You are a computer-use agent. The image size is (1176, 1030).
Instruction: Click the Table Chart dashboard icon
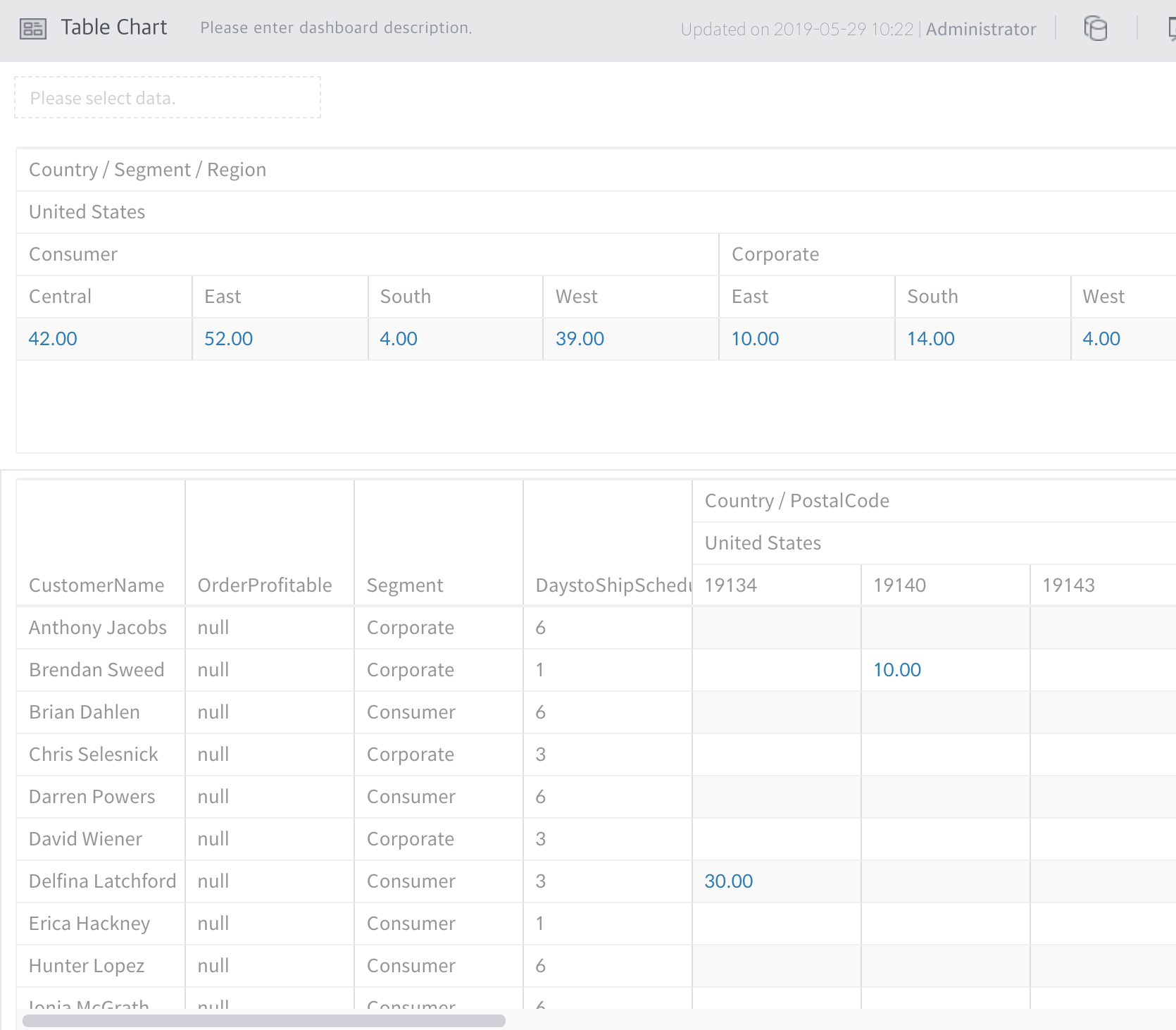click(x=32, y=29)
